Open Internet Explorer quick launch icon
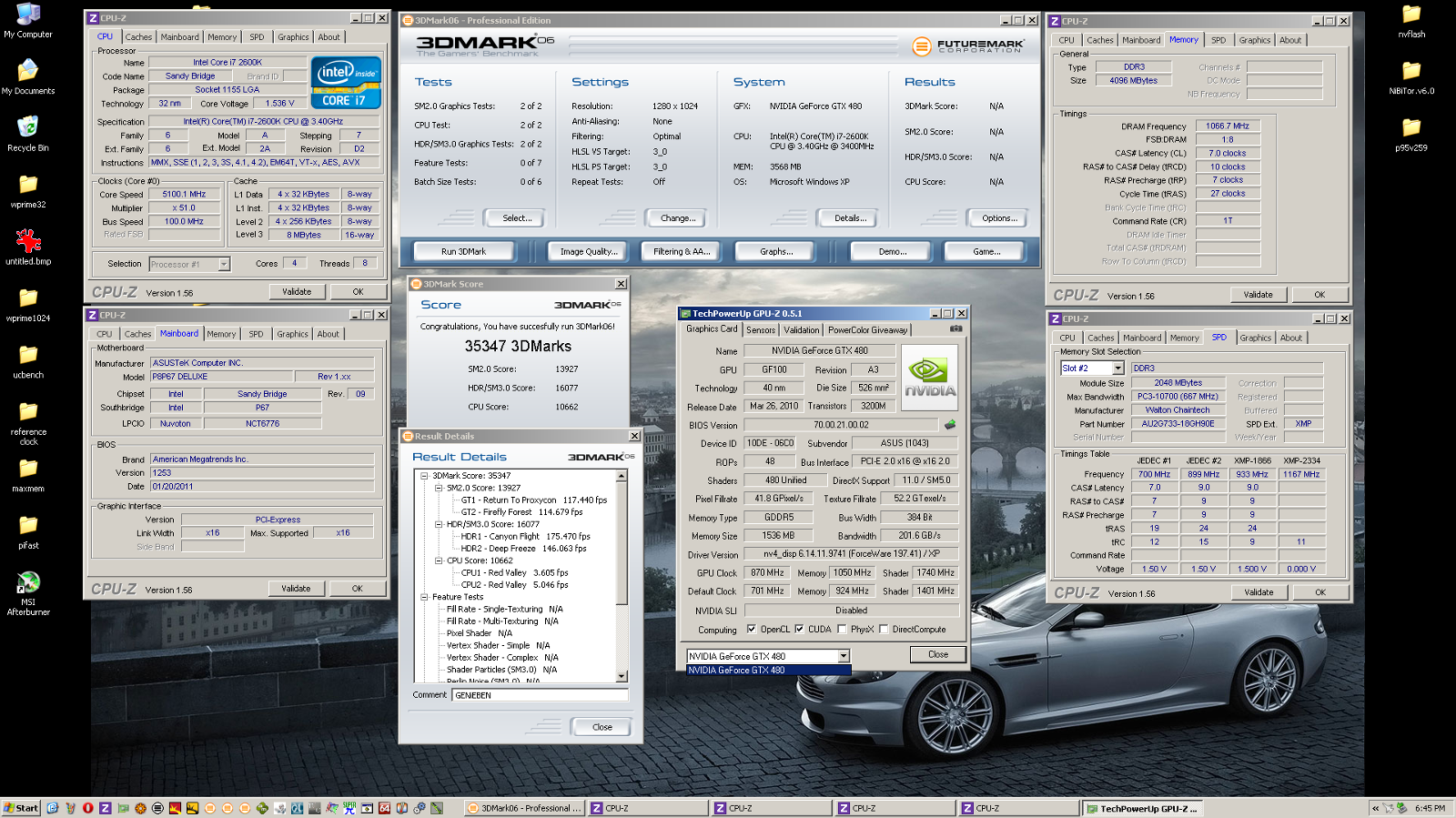Viewport: 1456px width, 818px height. coord(53,808)
